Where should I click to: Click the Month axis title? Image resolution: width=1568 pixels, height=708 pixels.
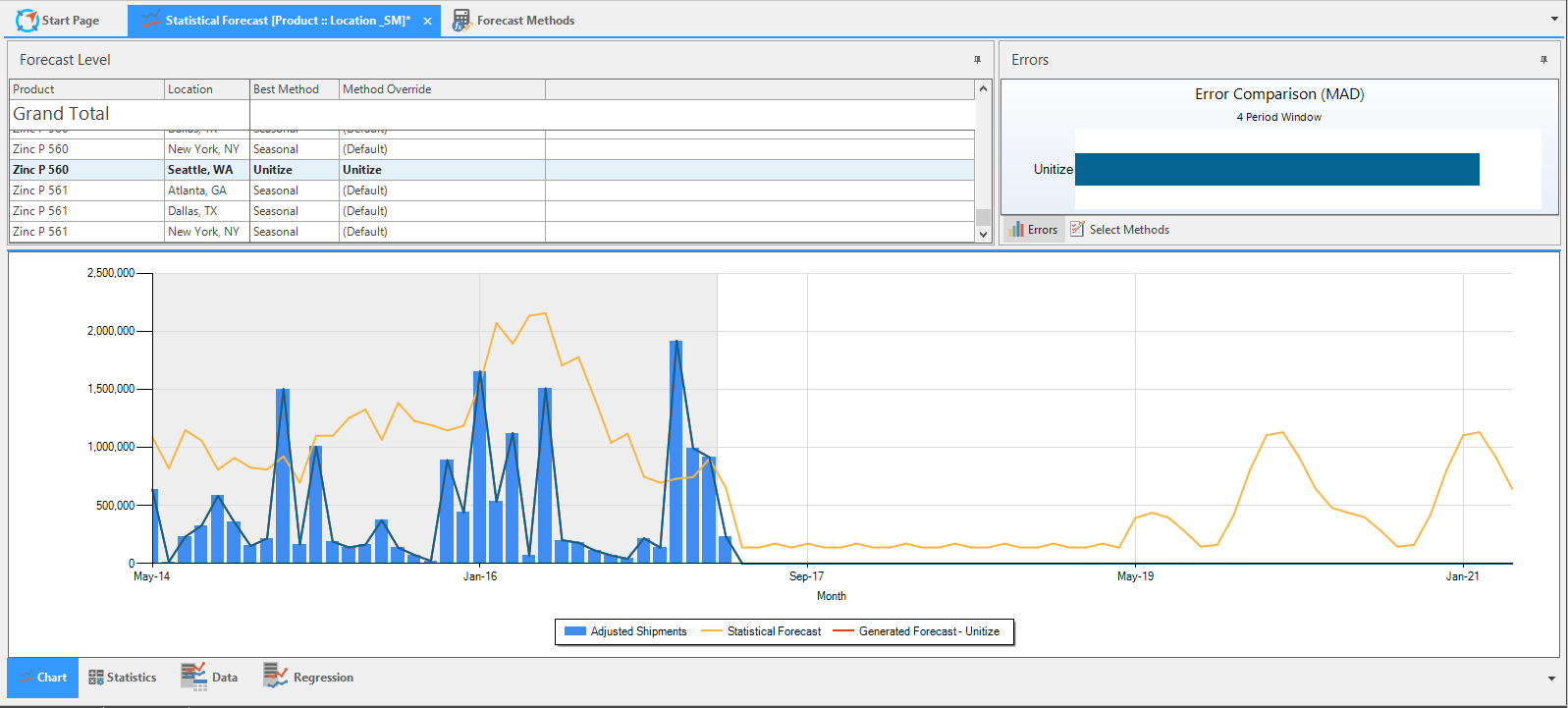[831, 596]
